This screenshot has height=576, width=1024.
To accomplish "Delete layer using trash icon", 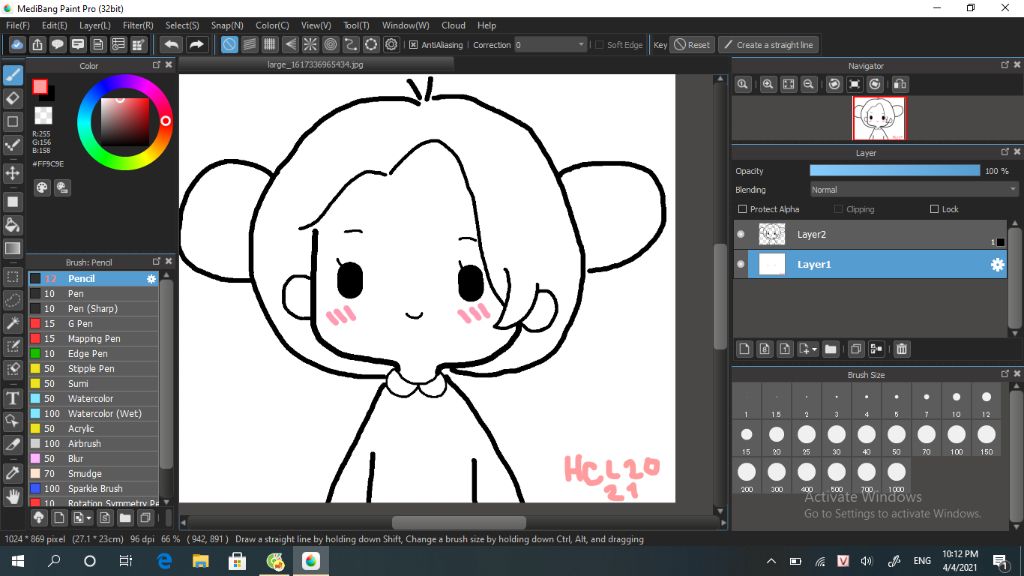I will (x=902, y=349).
